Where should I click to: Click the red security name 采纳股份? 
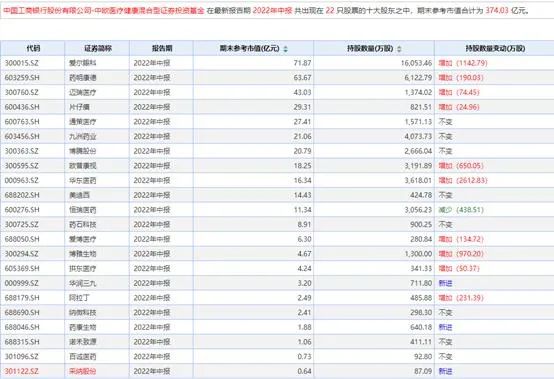click(82, 371)
